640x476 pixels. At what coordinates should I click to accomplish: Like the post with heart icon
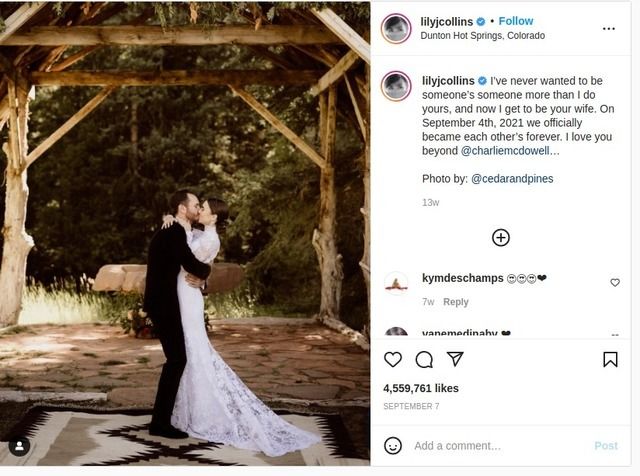point(393,359)
